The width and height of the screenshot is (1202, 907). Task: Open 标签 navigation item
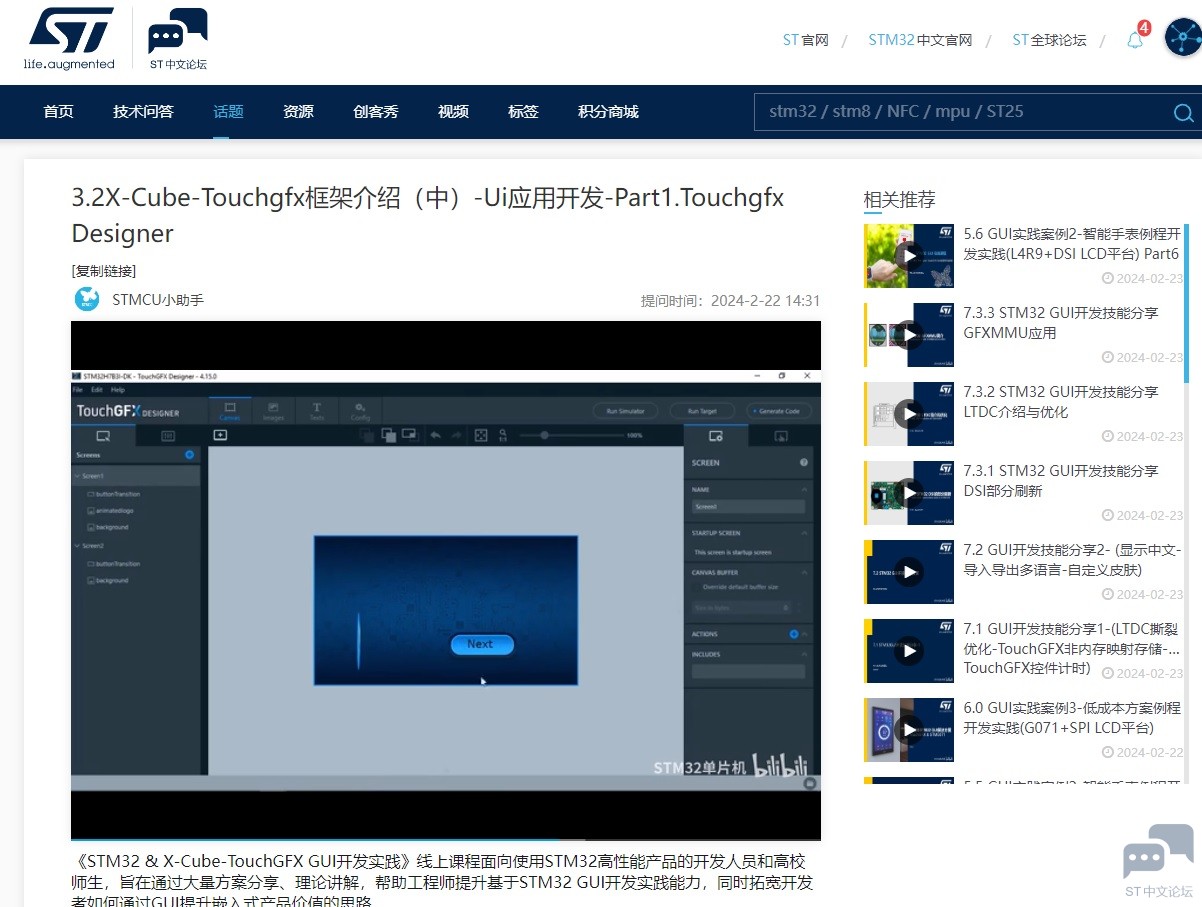click(x=523, y=111)
